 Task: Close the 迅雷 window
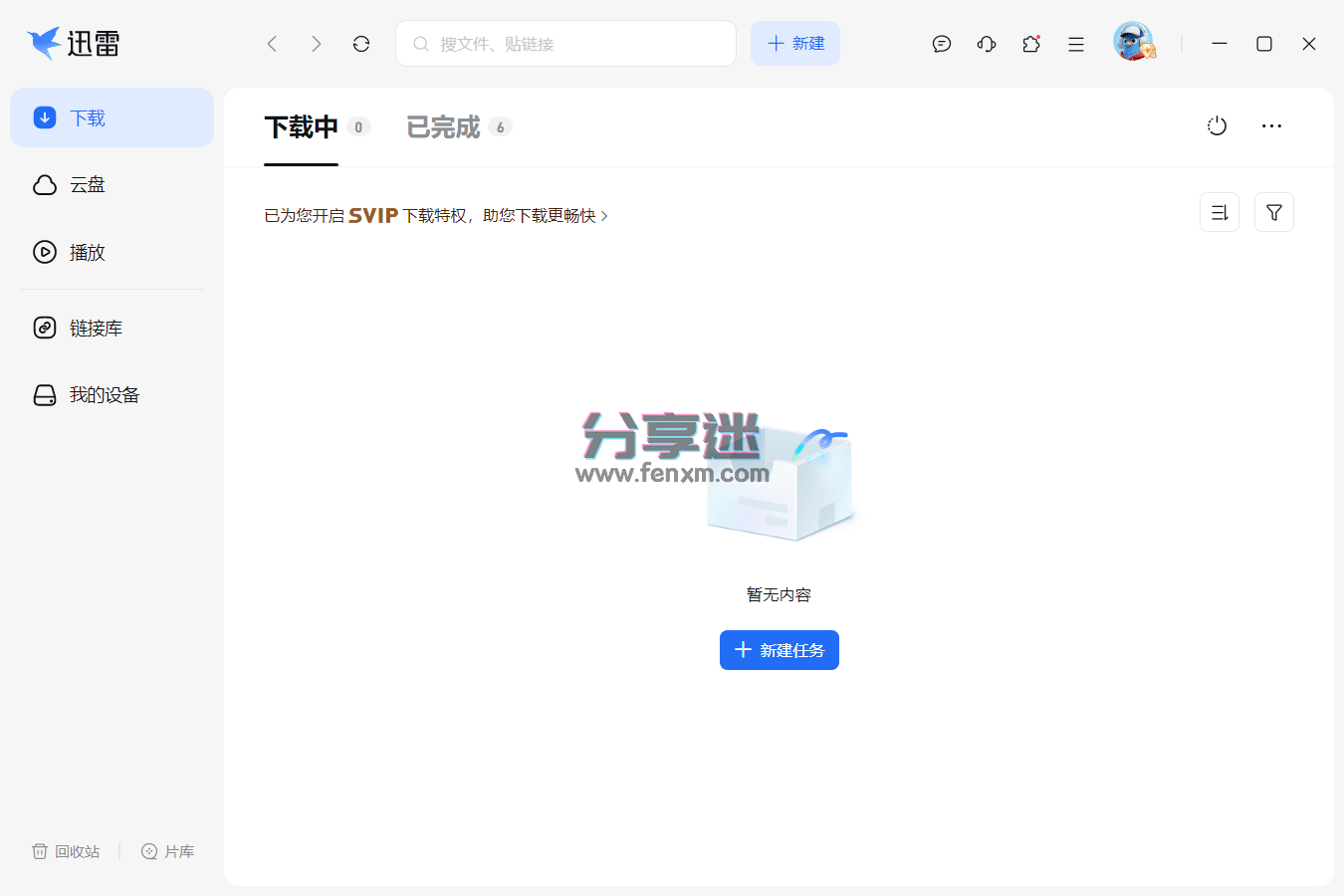[1309, 44]
